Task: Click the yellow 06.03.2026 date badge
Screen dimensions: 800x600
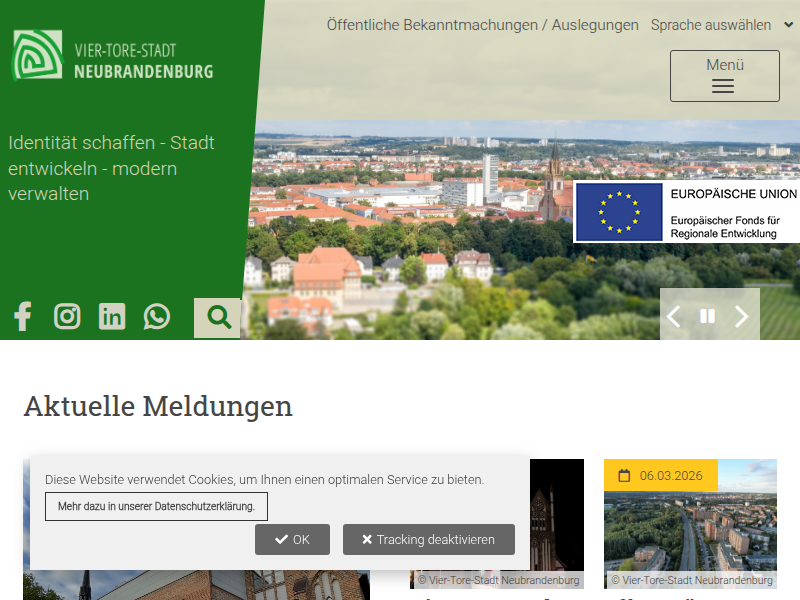Action: pos(660,476)
